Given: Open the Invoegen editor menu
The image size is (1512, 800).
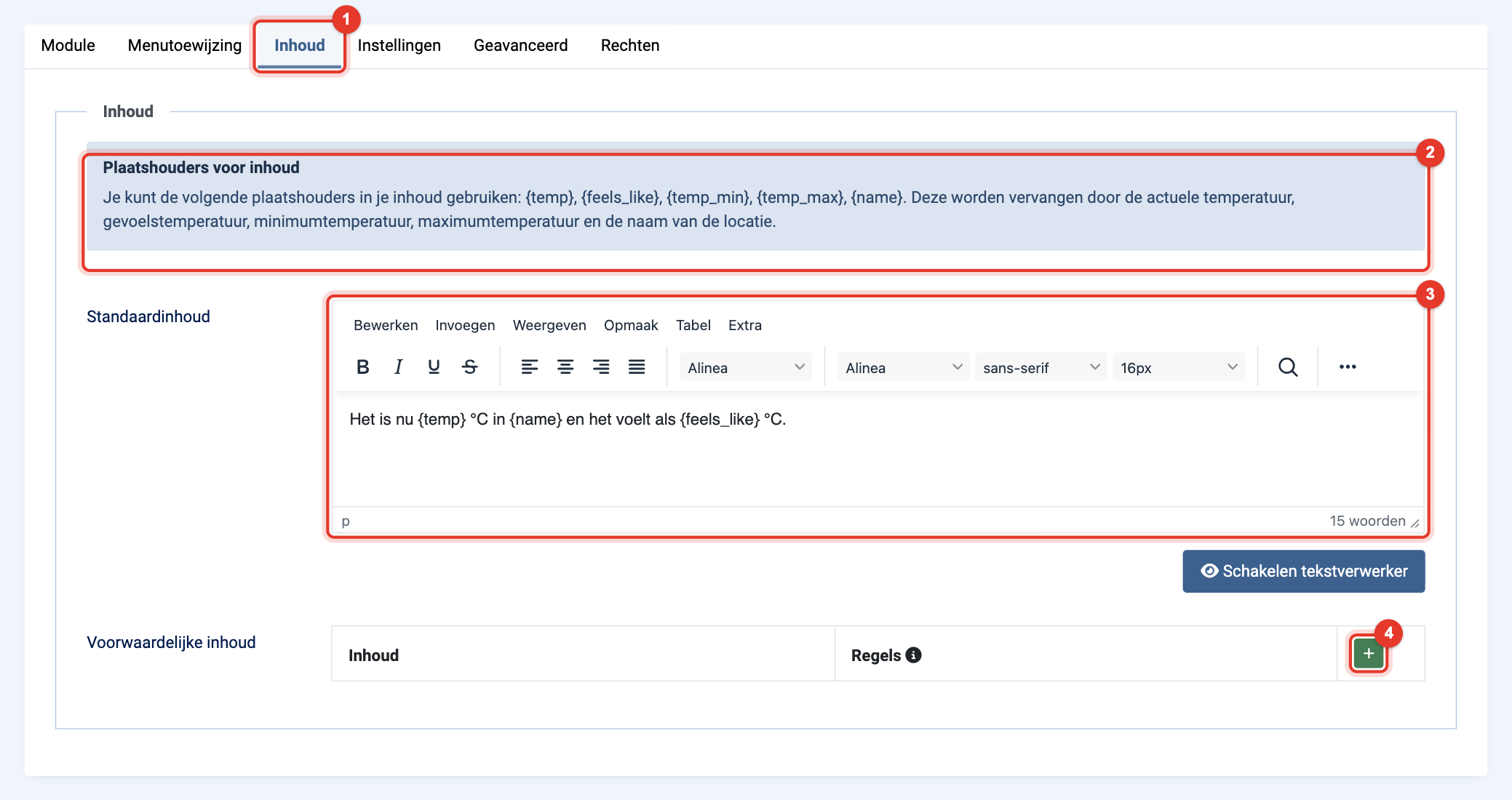Looking at the screenshot, I should 465,325.
